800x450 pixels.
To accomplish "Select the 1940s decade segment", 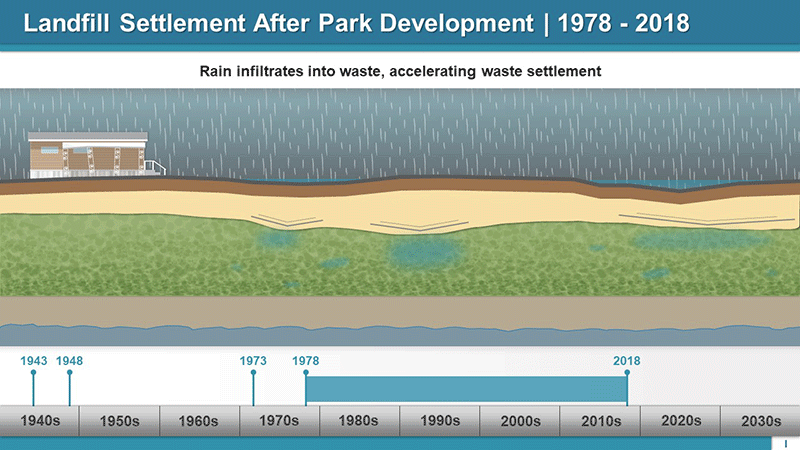I will [40, 421].
